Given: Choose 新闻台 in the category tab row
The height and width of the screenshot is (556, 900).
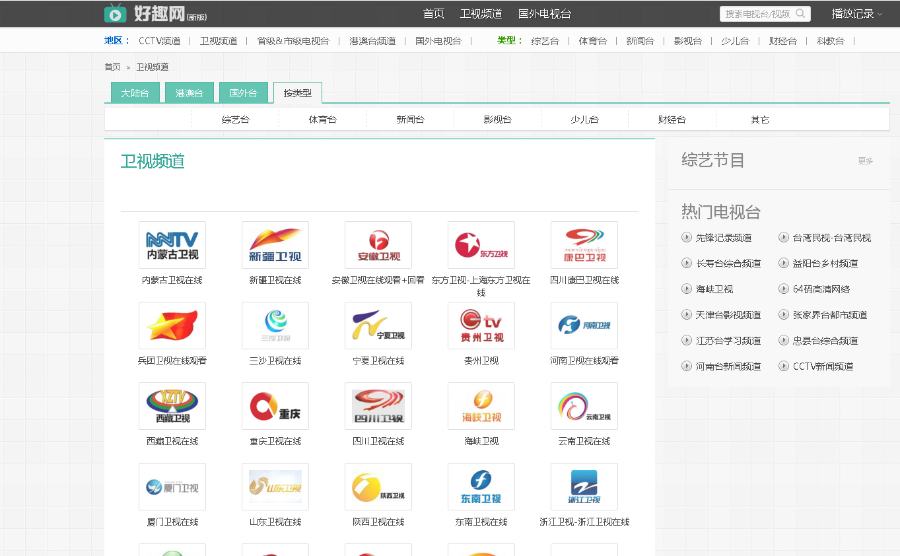Looking at the screenshot, I should pyautogui.click(x=410, y=119).
